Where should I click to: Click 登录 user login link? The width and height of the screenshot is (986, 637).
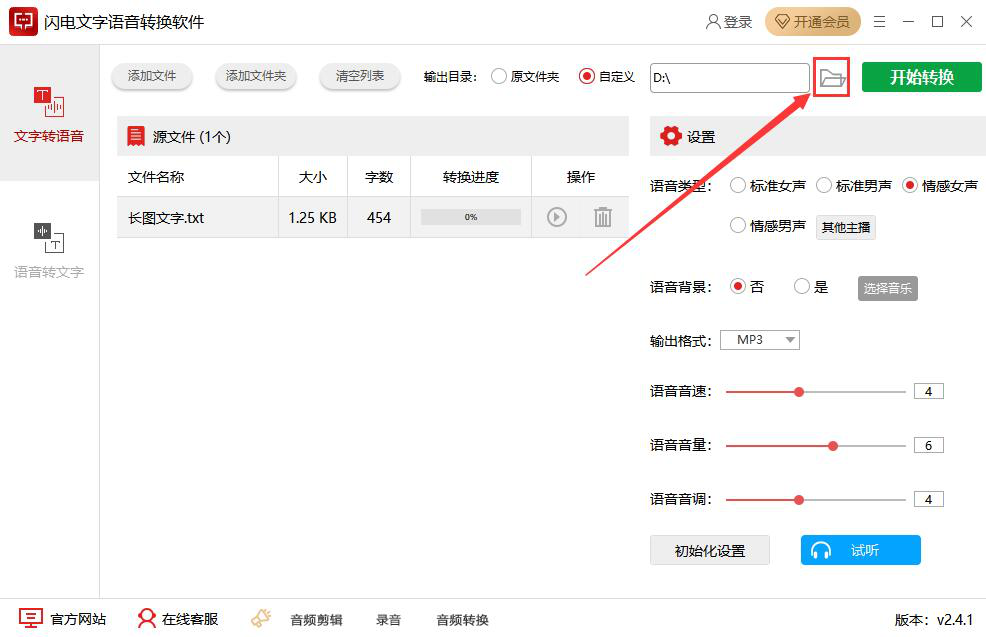point(729,22)
